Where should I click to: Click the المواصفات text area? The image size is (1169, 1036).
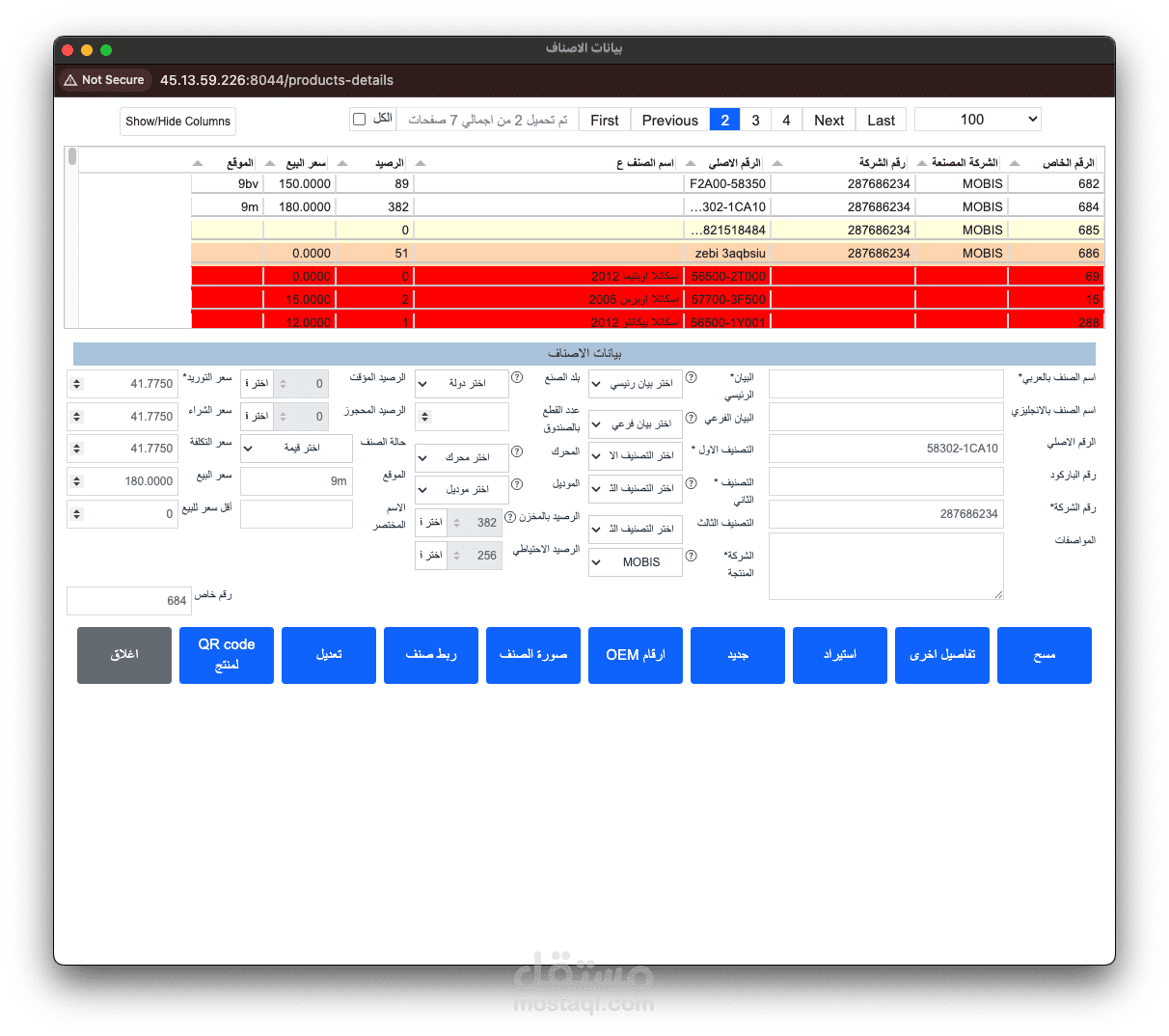click(x=886, y=566)
